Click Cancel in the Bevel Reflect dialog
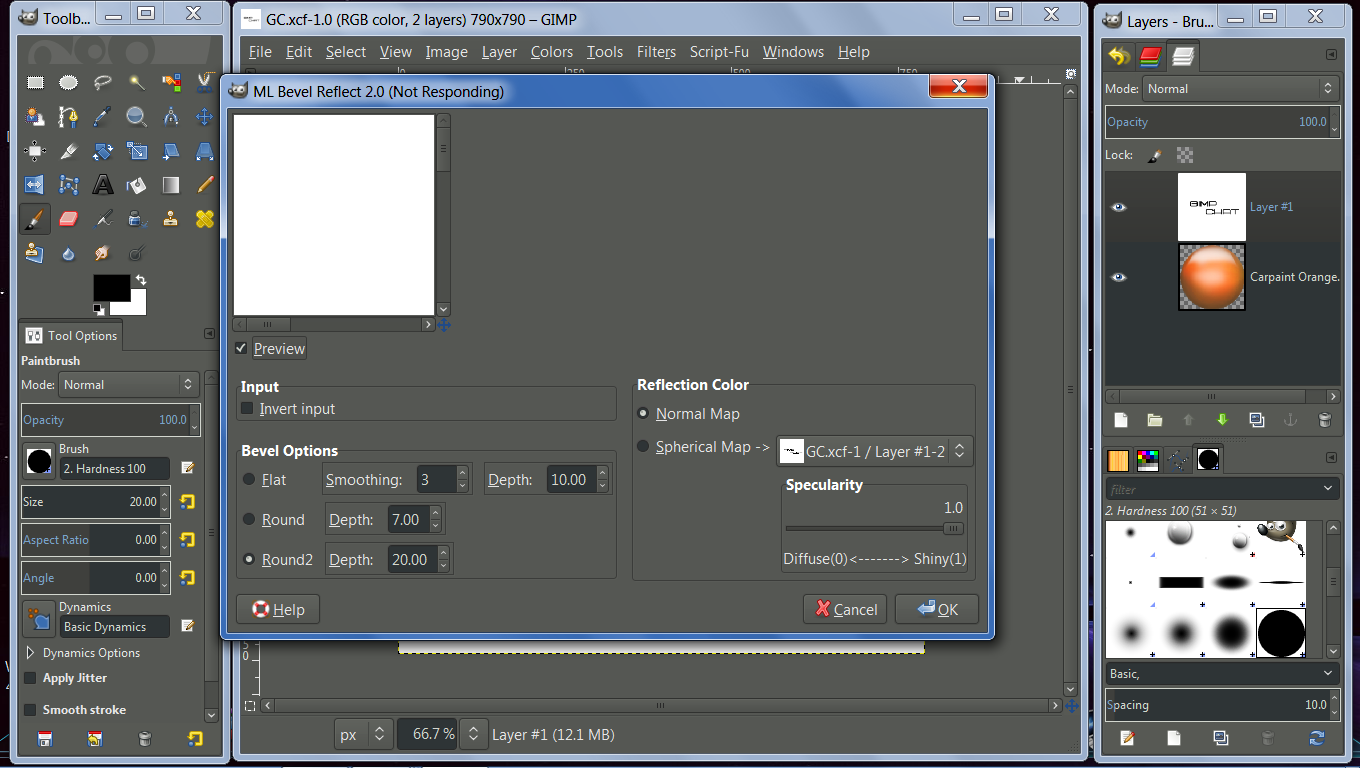Screen dimensions: 1360x768 click(845, 609)
